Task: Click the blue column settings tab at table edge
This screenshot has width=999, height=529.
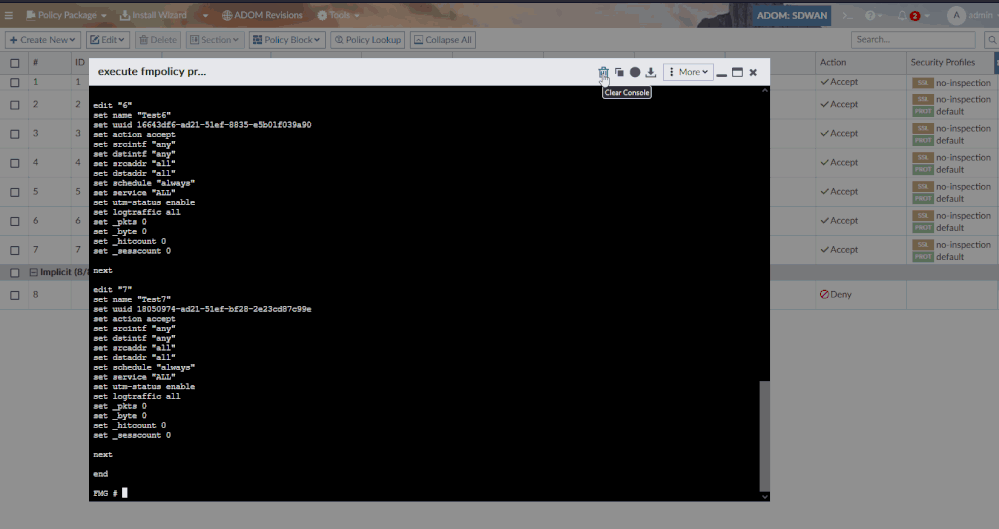Action: pos(996,62)
